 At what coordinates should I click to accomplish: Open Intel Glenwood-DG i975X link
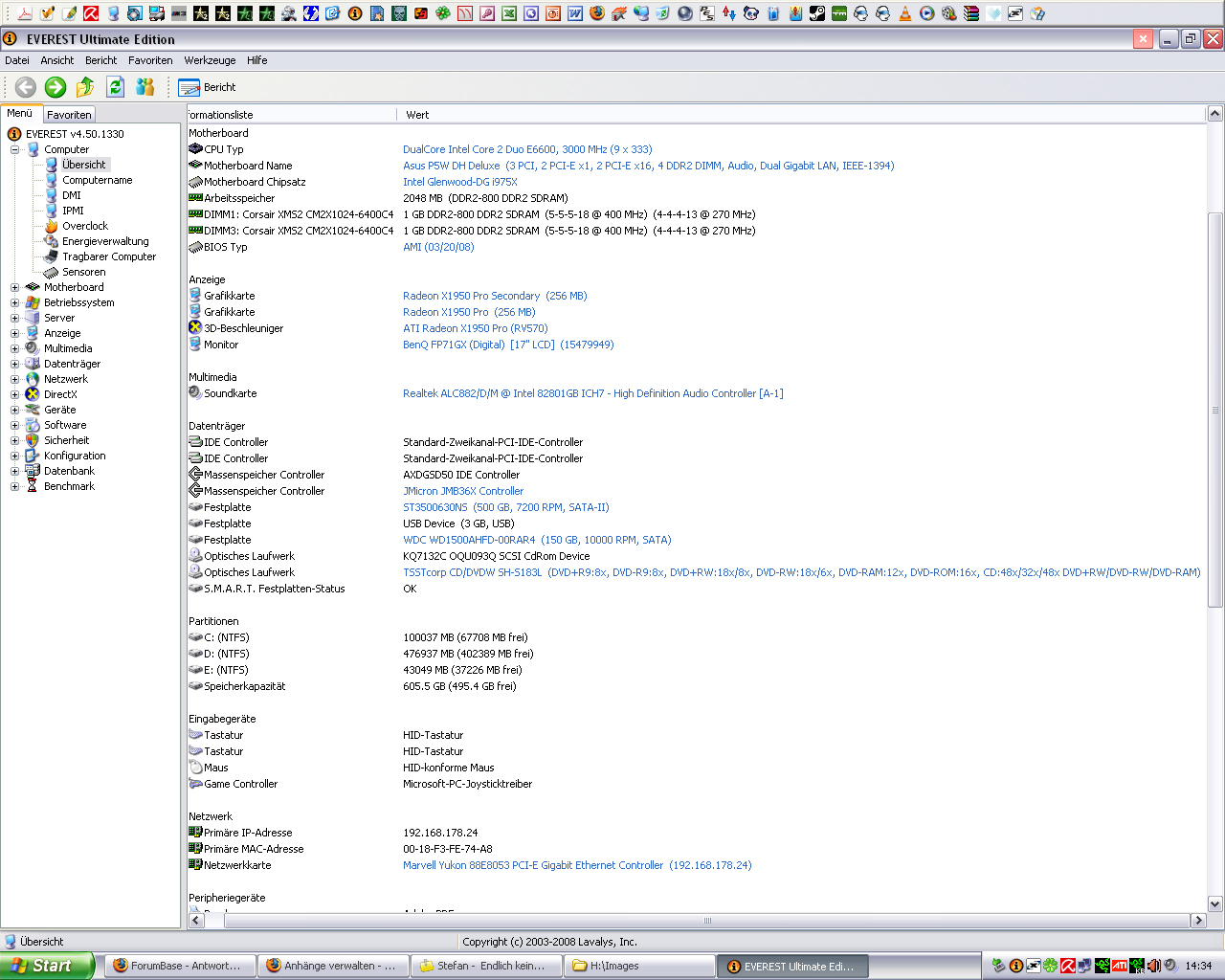coord(460,182)
